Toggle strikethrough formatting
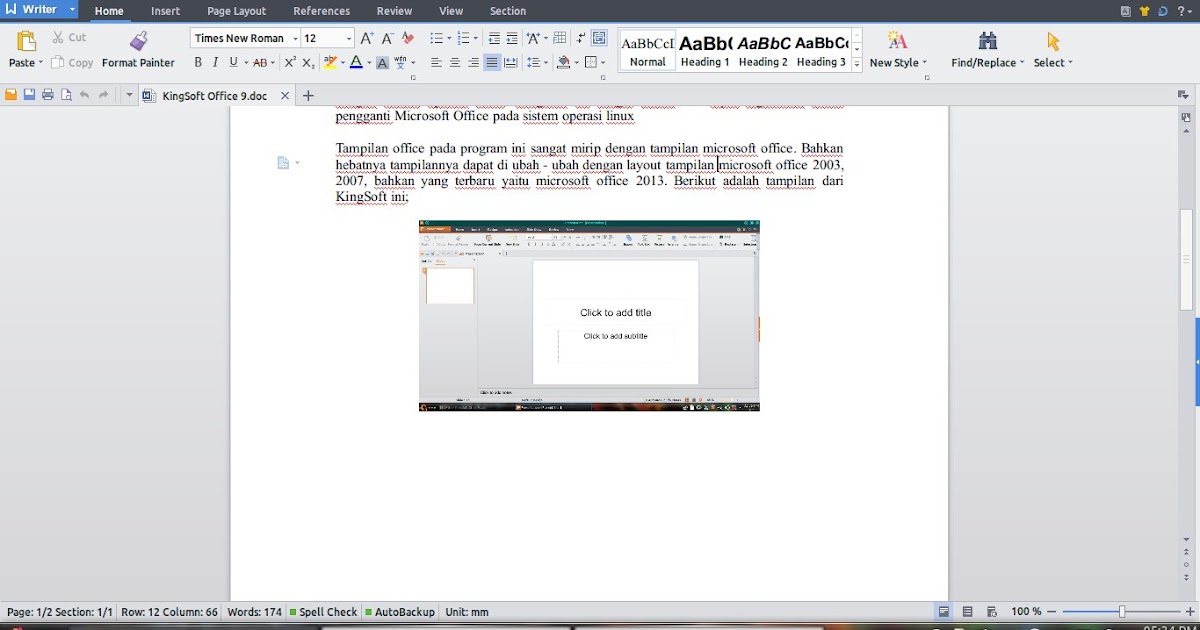Image resolution: width=1200 pixels, height=630 pixels. pyautogui.click(x=259, y=62)
